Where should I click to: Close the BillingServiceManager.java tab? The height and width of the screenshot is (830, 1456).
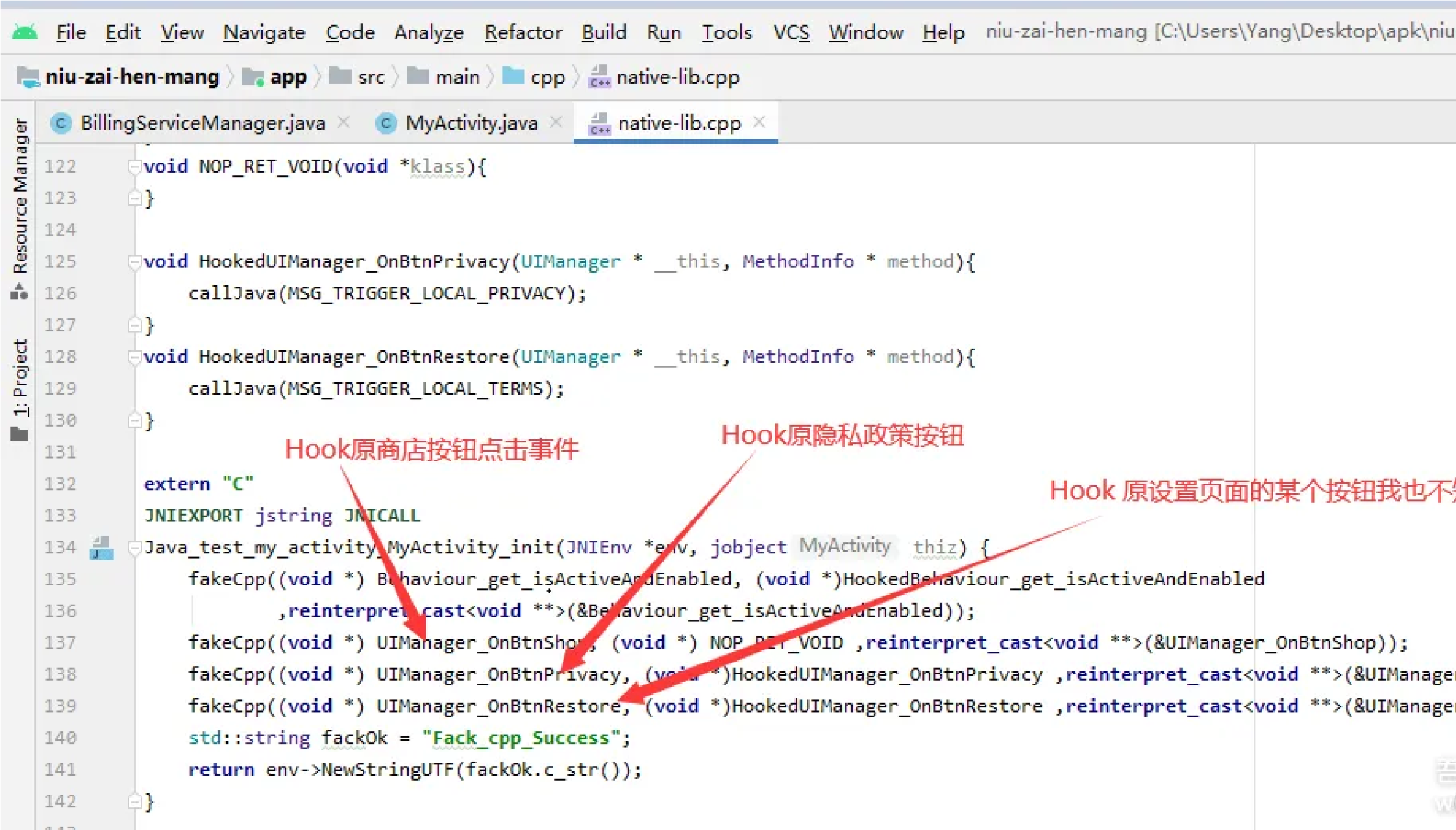click(x=344, y=122)
